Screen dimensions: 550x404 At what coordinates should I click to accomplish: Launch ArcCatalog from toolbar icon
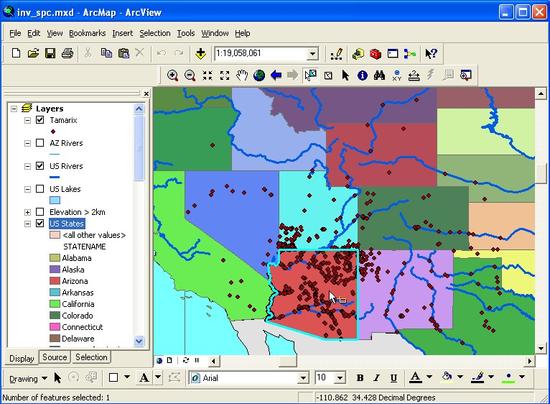click(358, 54)
